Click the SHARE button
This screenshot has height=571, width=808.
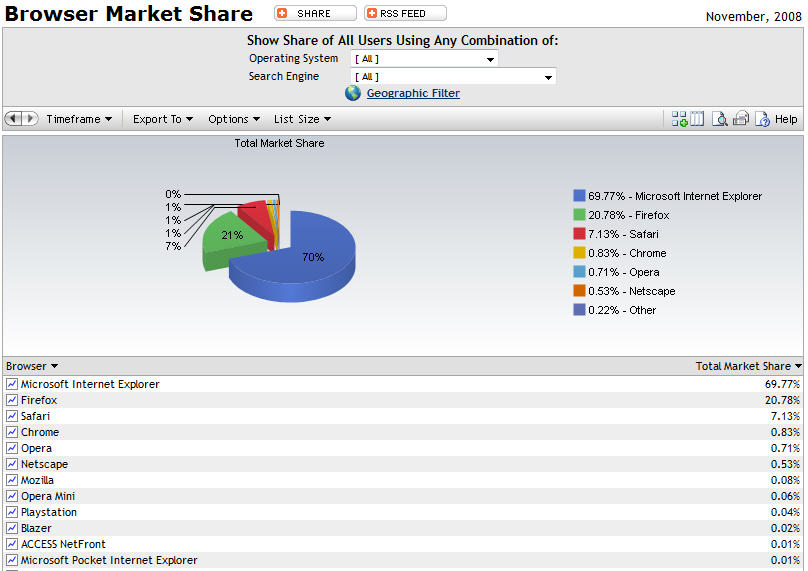pos(315,13)
